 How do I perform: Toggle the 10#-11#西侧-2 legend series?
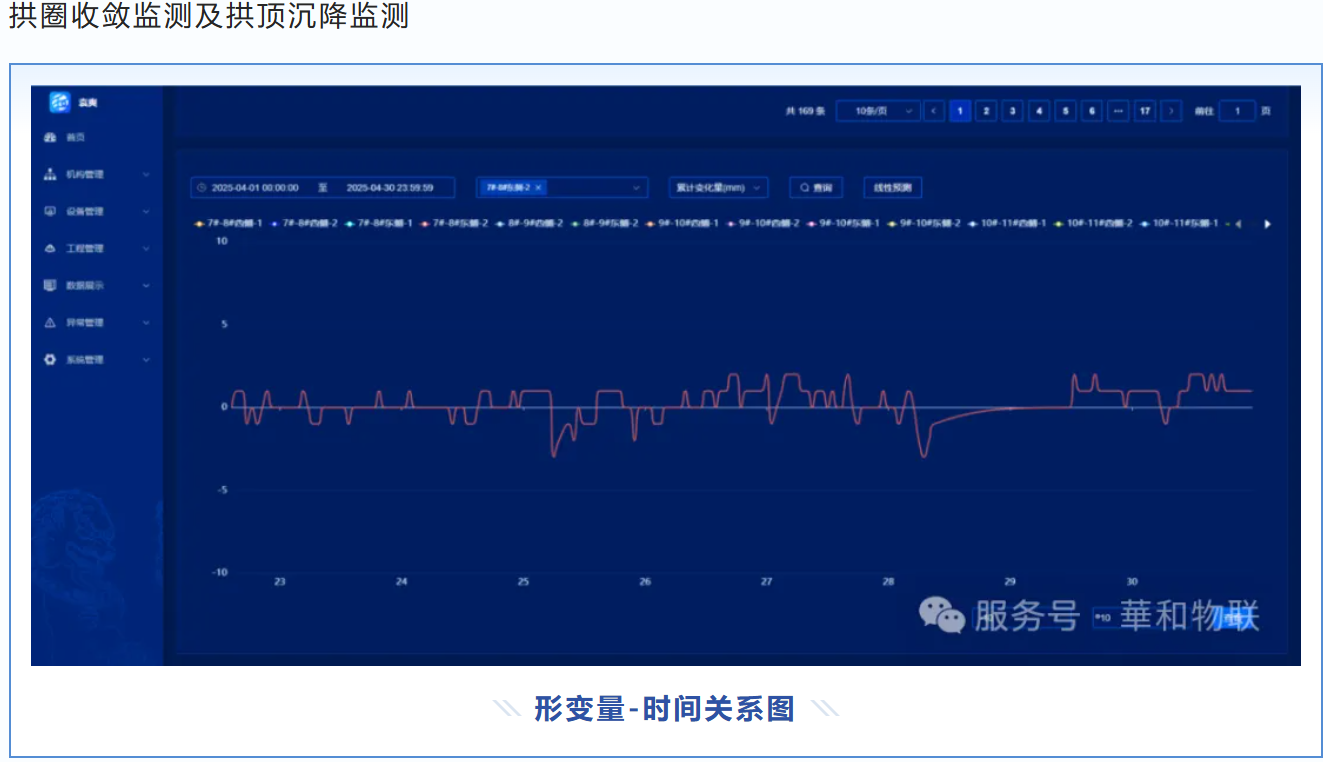click(x=1093, y=224)
